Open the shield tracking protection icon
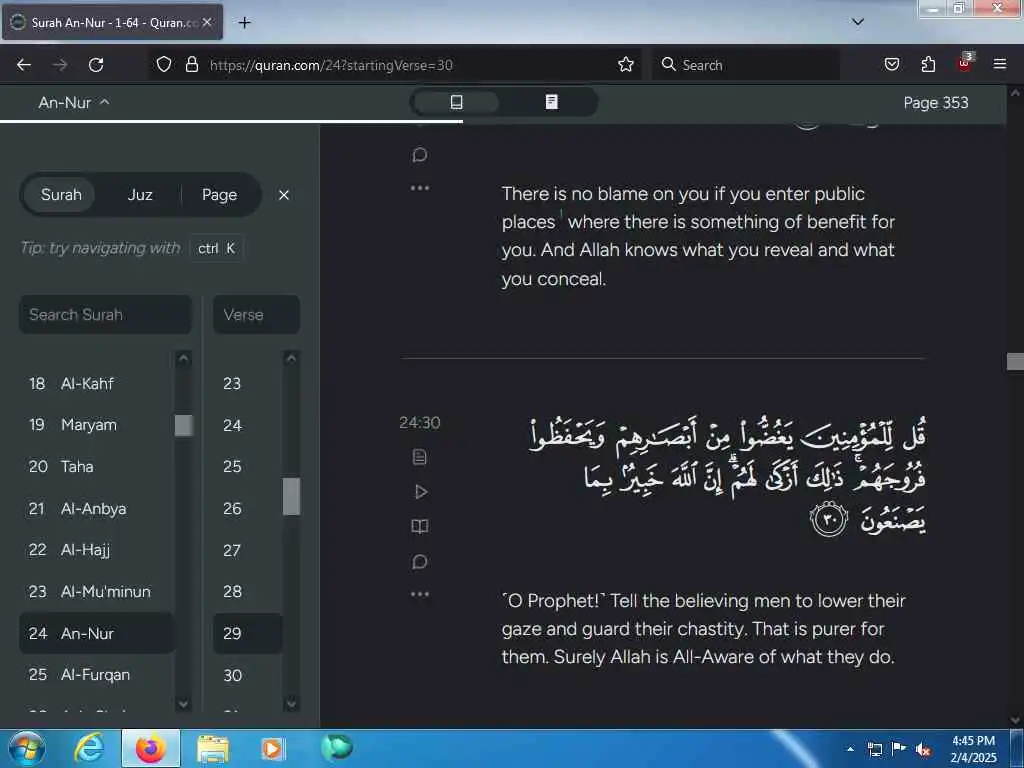This screenshot has width=1024, height=768. [x=164, y=64]
